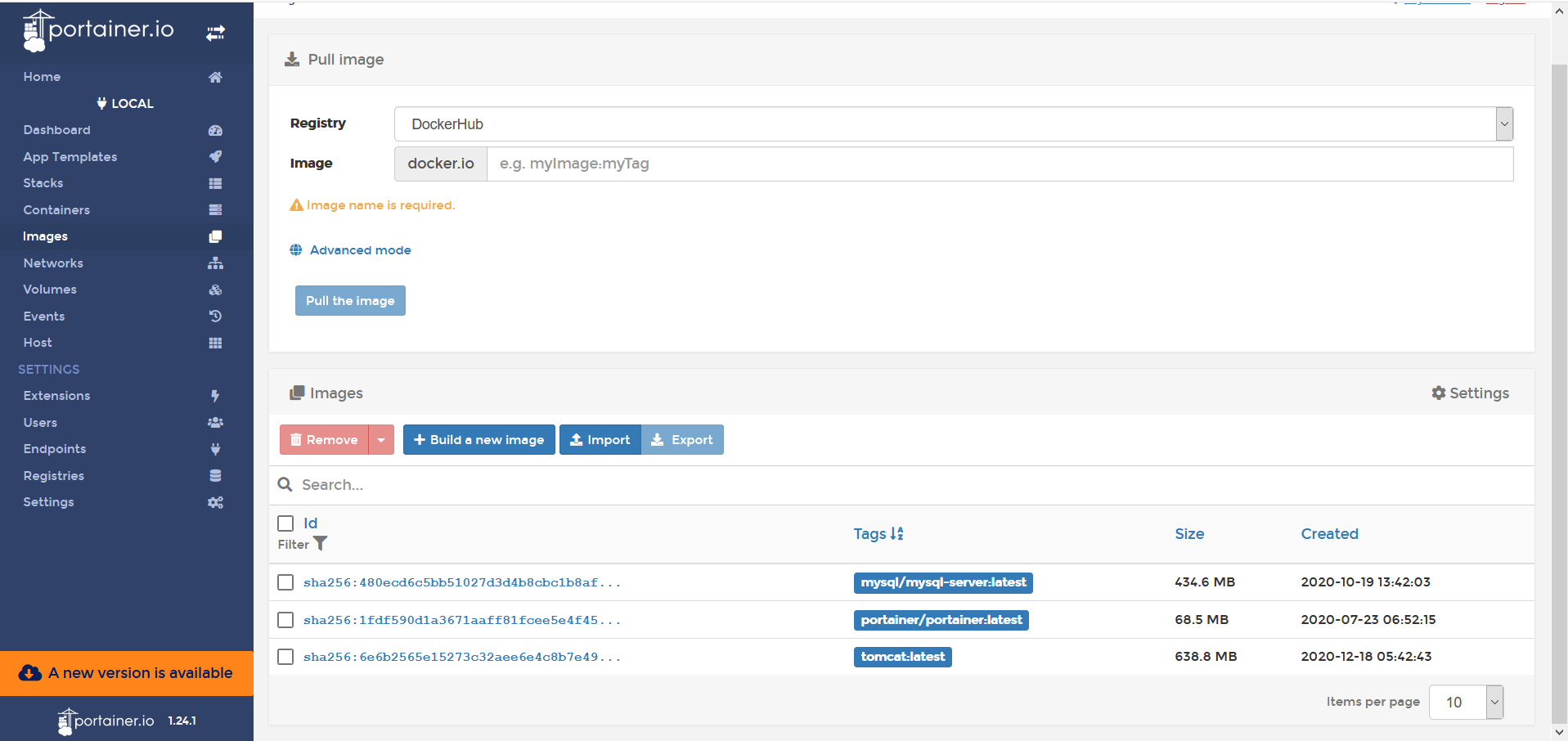Check the tomcat:latest image row checkbox
Viewport: 1568px width, 741px height.
(285, 656)
